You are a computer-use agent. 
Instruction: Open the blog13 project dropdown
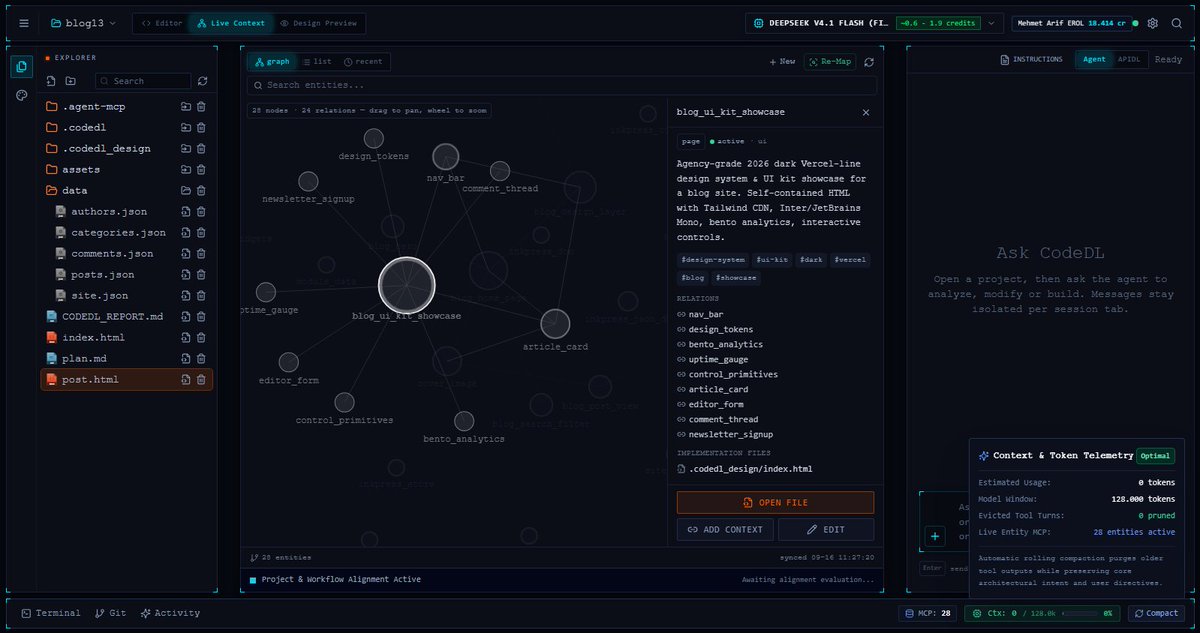click(x=83, y=23)
